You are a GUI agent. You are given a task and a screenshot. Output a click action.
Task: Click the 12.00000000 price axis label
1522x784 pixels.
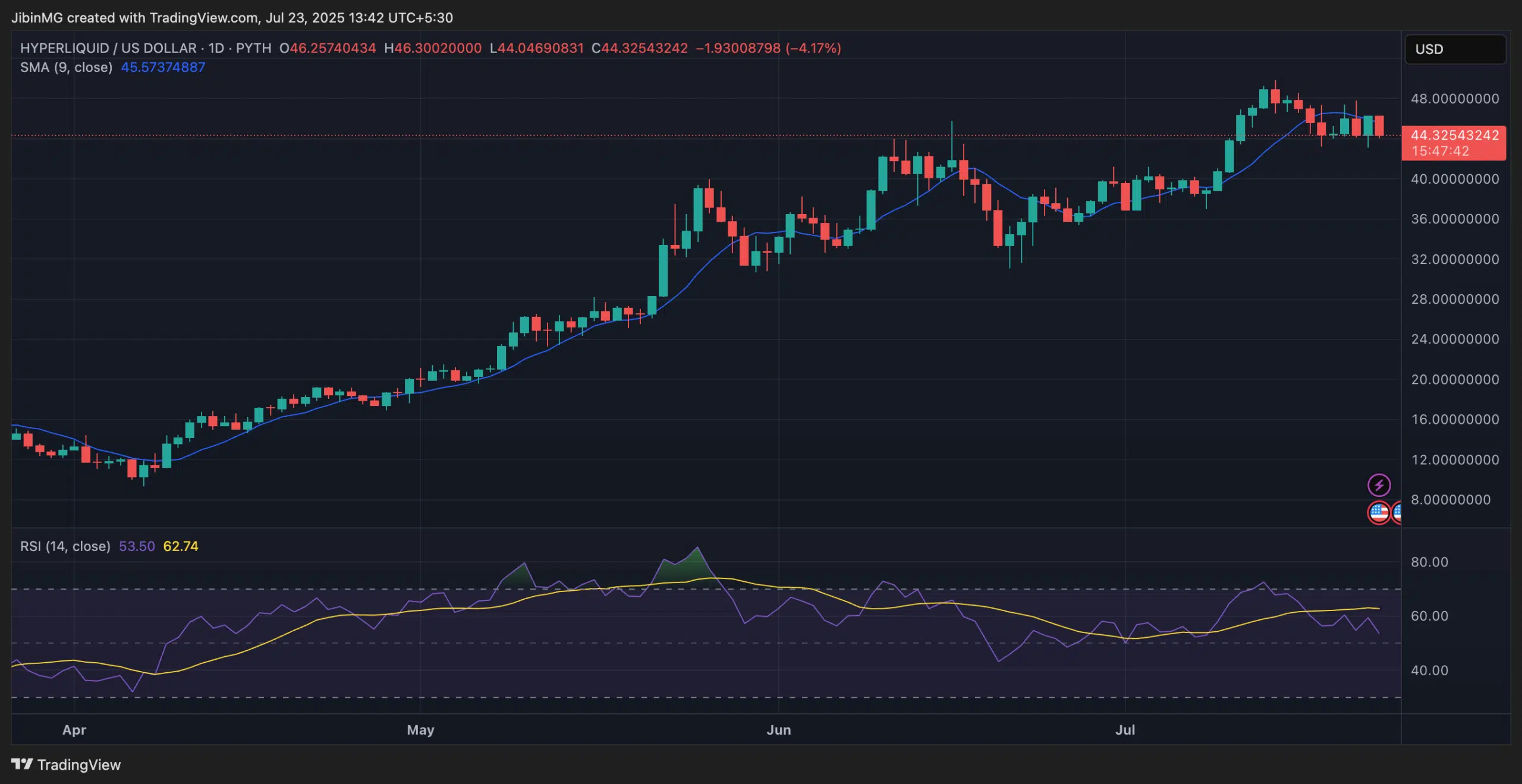click(1455, 459)
